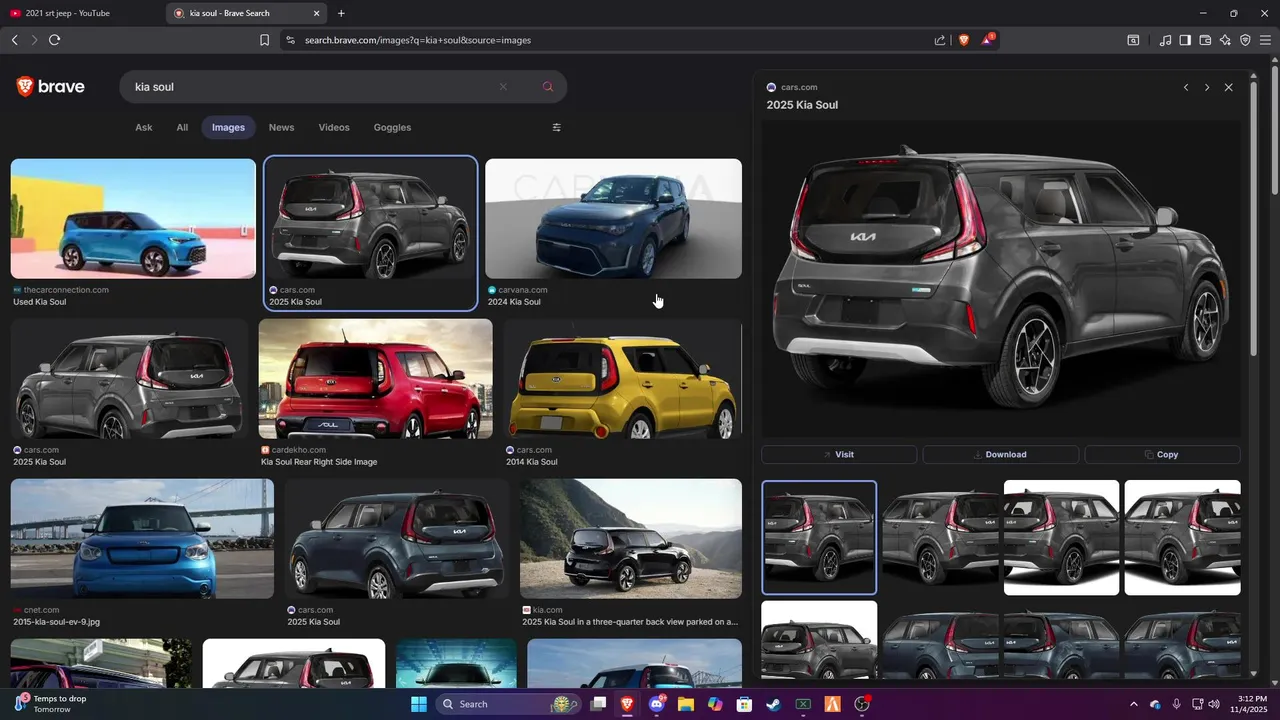The width and height of the screenshot is (1280, 720).
Task: Reload the Brave Search page
Action: 54,40
